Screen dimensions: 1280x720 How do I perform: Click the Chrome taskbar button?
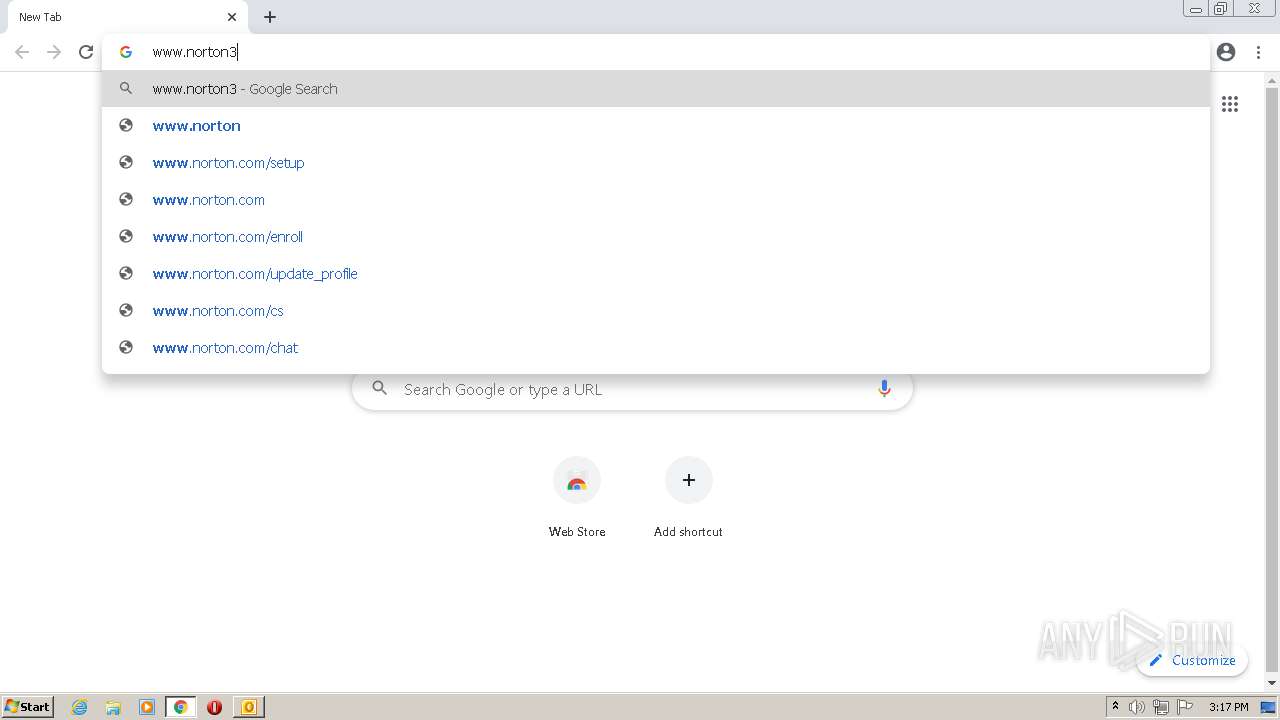click(181, 707)
